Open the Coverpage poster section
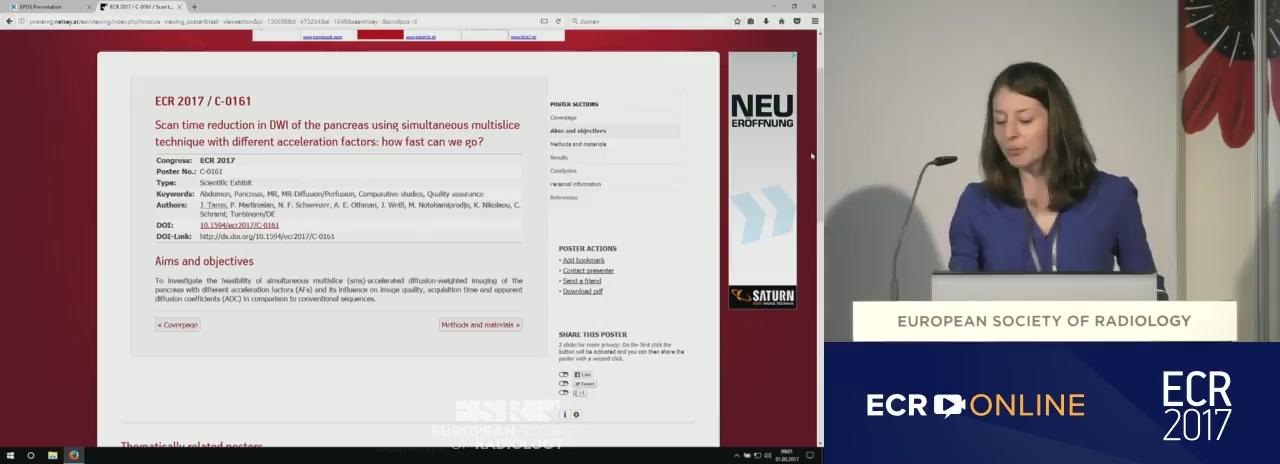This screenshot has width=1280, height=464. point(563,118)
